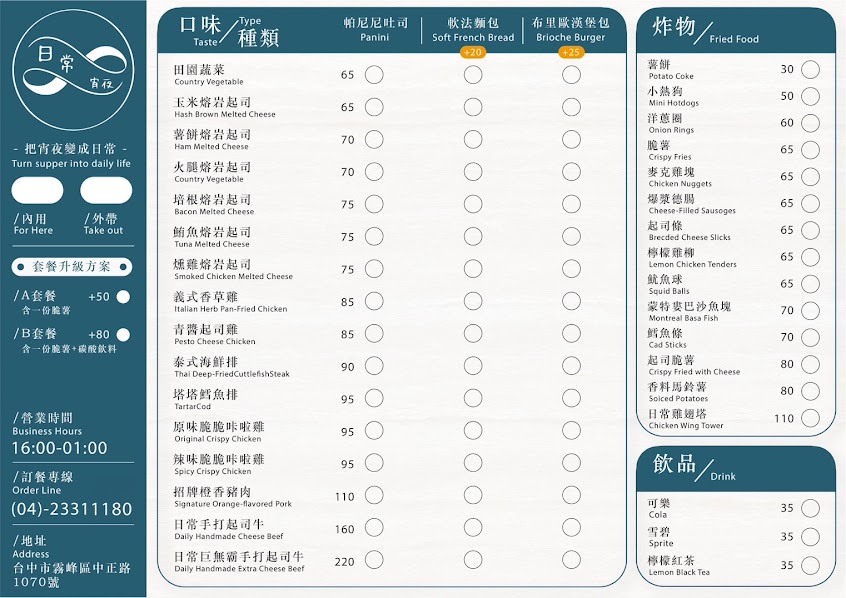Choose A套餐 +50 upgrade circle
This screenshot has height=598, width=846.
tap(124, 297)
